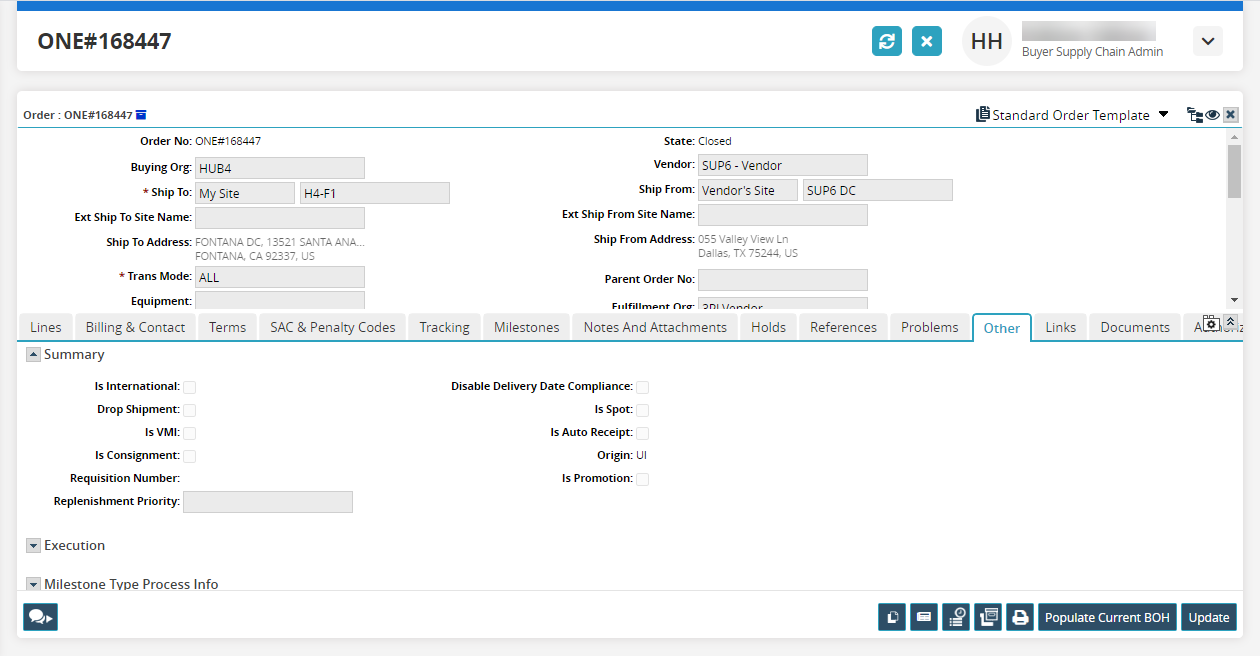1260x656 pixels.
Task: Collapse the header with the double-chevron icon
Action: tap(1231, 322)
